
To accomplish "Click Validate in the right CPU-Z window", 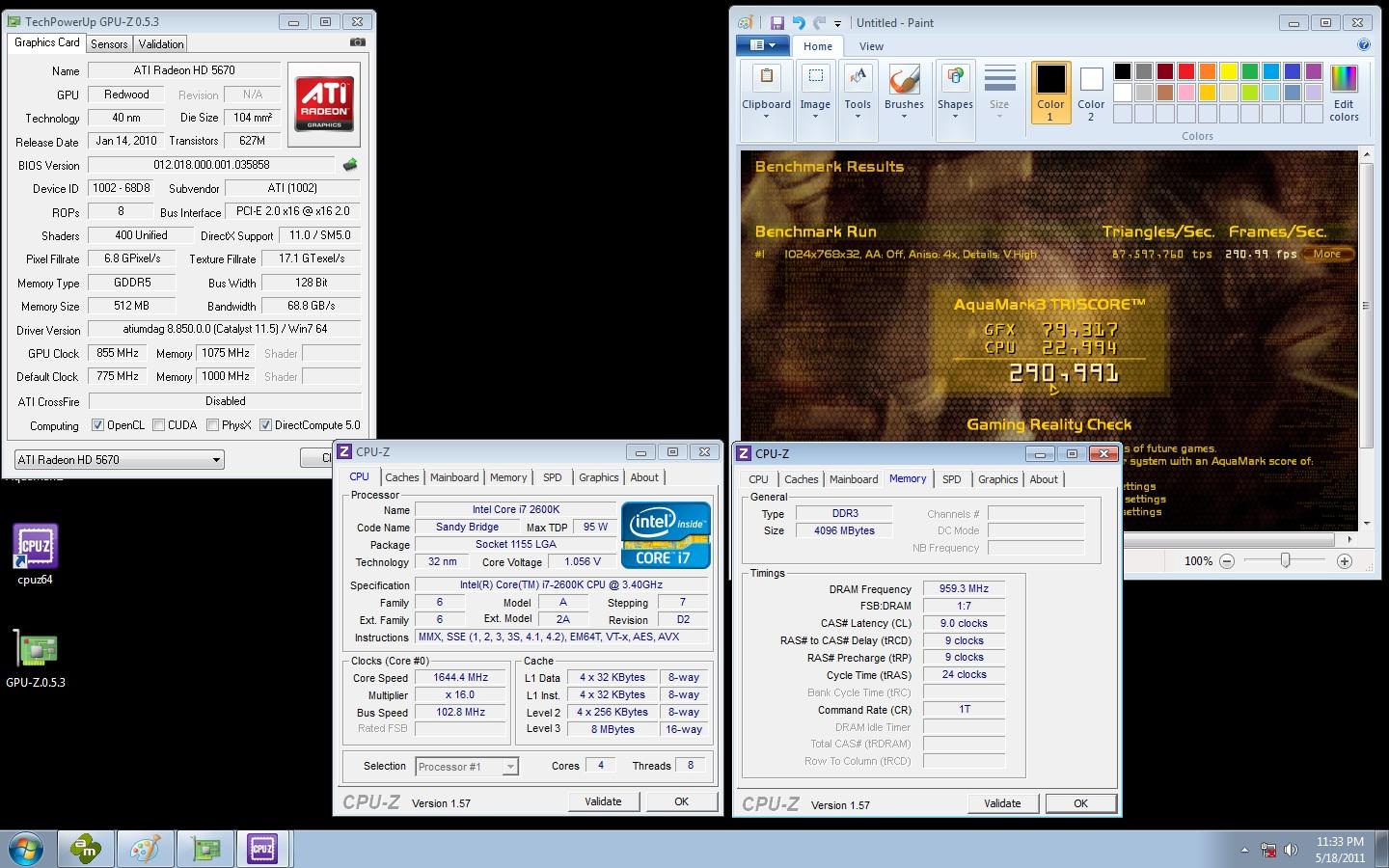I will pos(1002,803).
